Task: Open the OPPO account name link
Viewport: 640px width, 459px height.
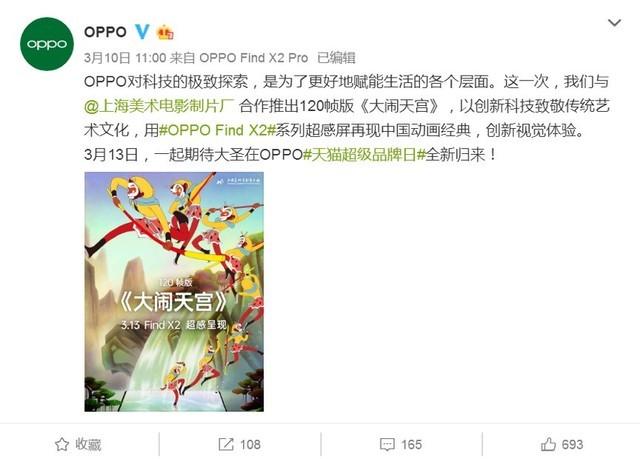Action: coord(105,32)
